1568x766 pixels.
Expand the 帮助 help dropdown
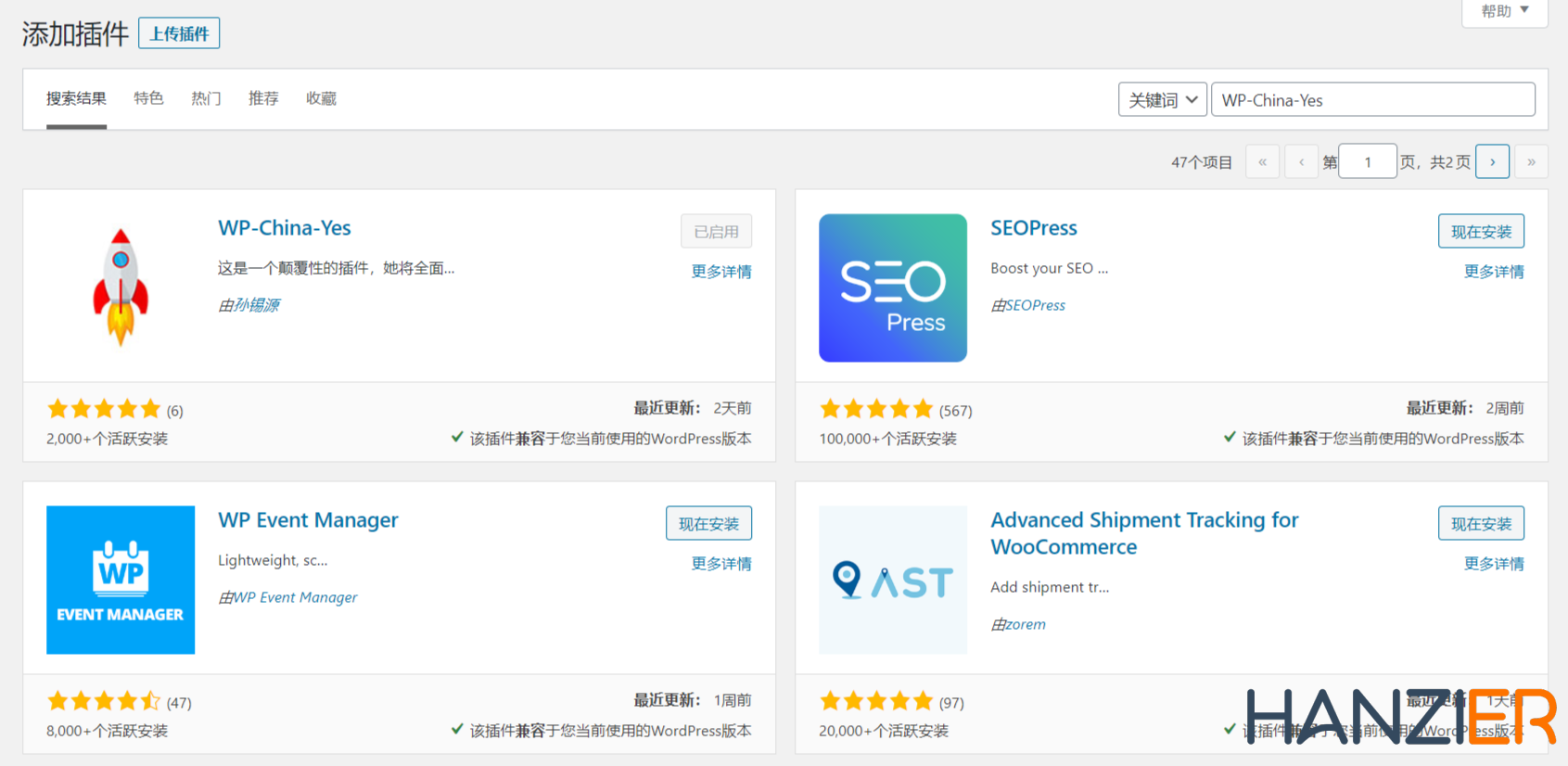[1504, 11]
